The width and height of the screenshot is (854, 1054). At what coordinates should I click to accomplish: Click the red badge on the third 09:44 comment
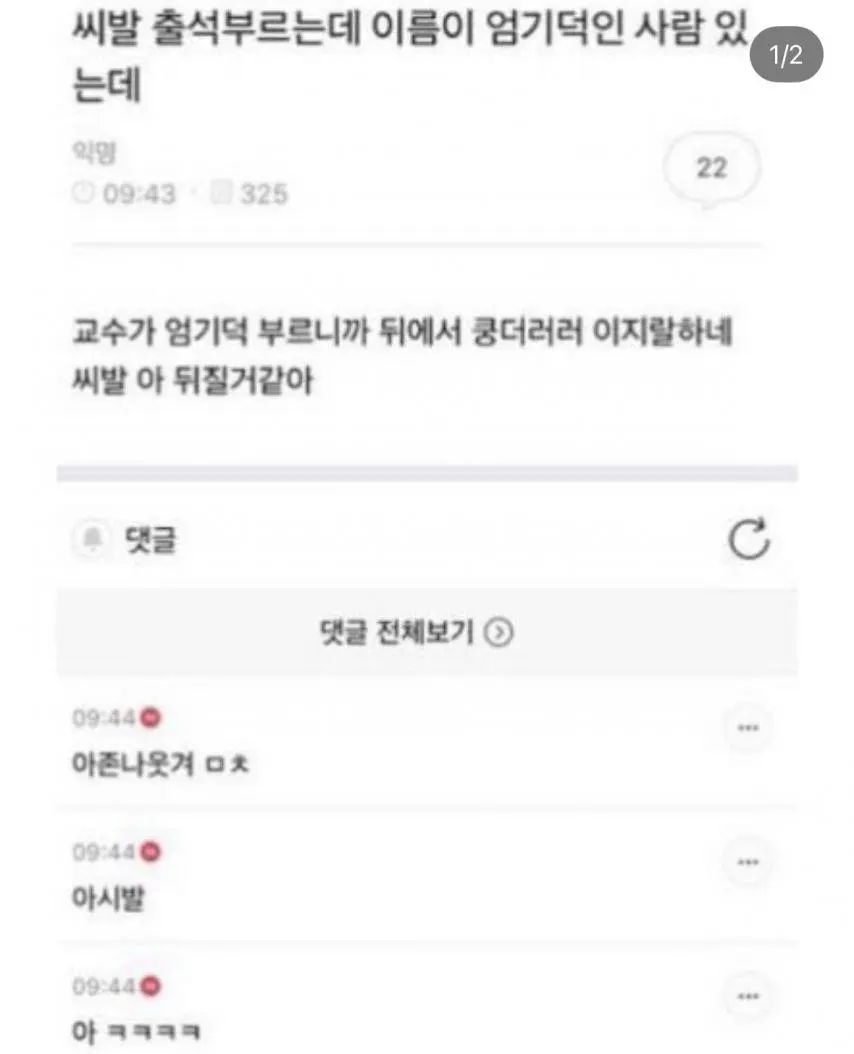(x=151, y=986)
